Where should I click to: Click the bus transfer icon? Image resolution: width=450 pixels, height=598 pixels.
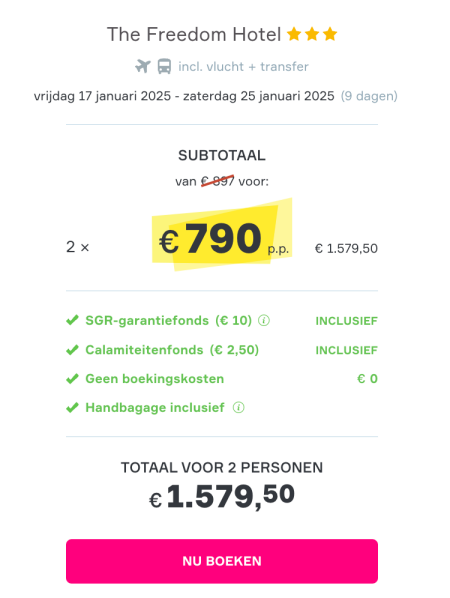click(x=164, y=66)
